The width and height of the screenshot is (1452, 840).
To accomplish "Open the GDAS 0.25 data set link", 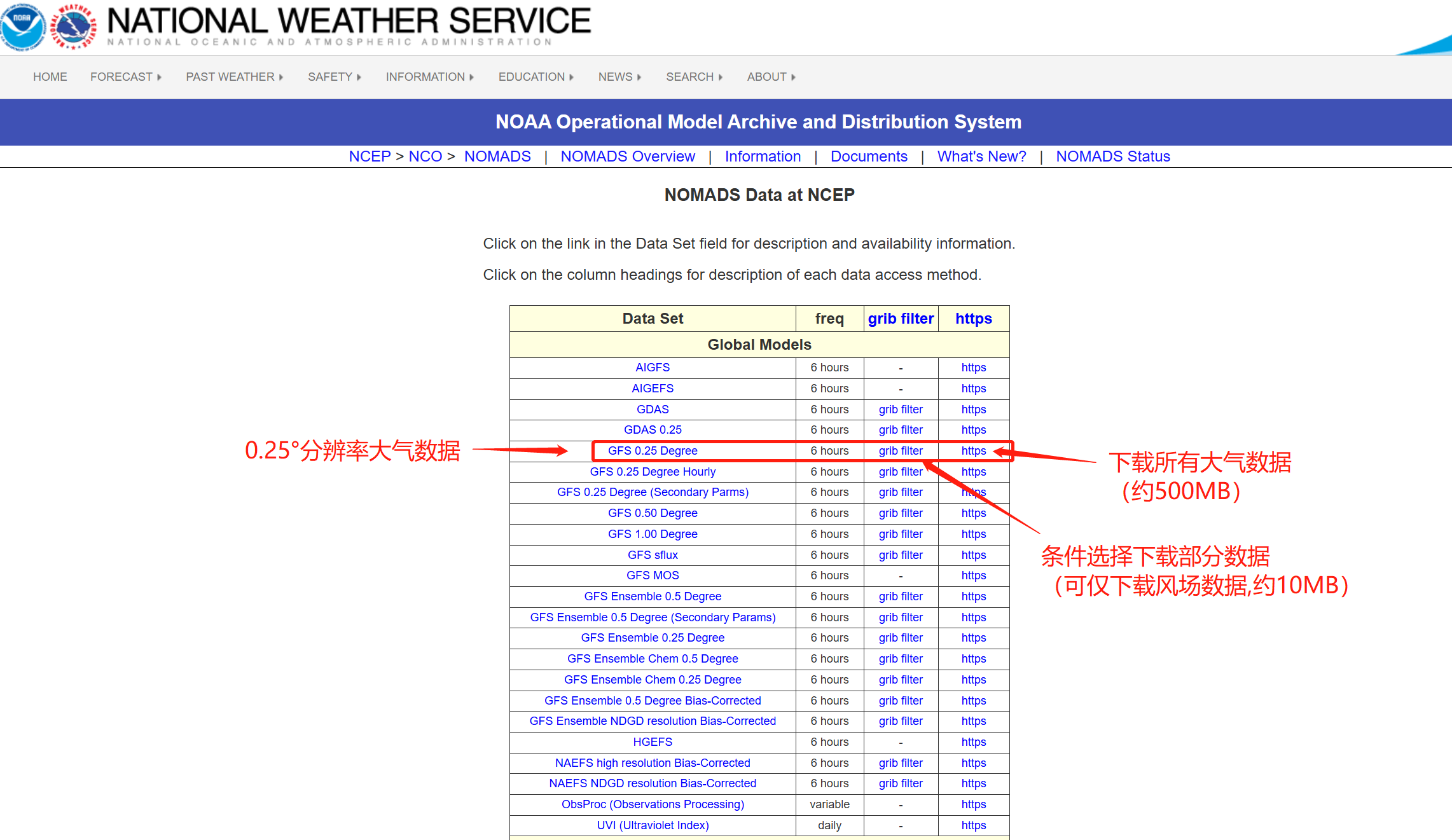I will (x=653, y=430).
